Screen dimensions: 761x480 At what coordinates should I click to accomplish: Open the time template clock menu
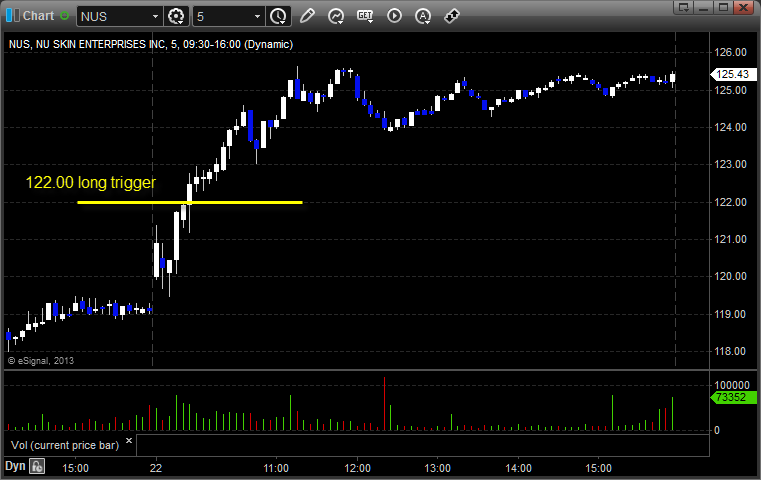[x=279, y=16]
